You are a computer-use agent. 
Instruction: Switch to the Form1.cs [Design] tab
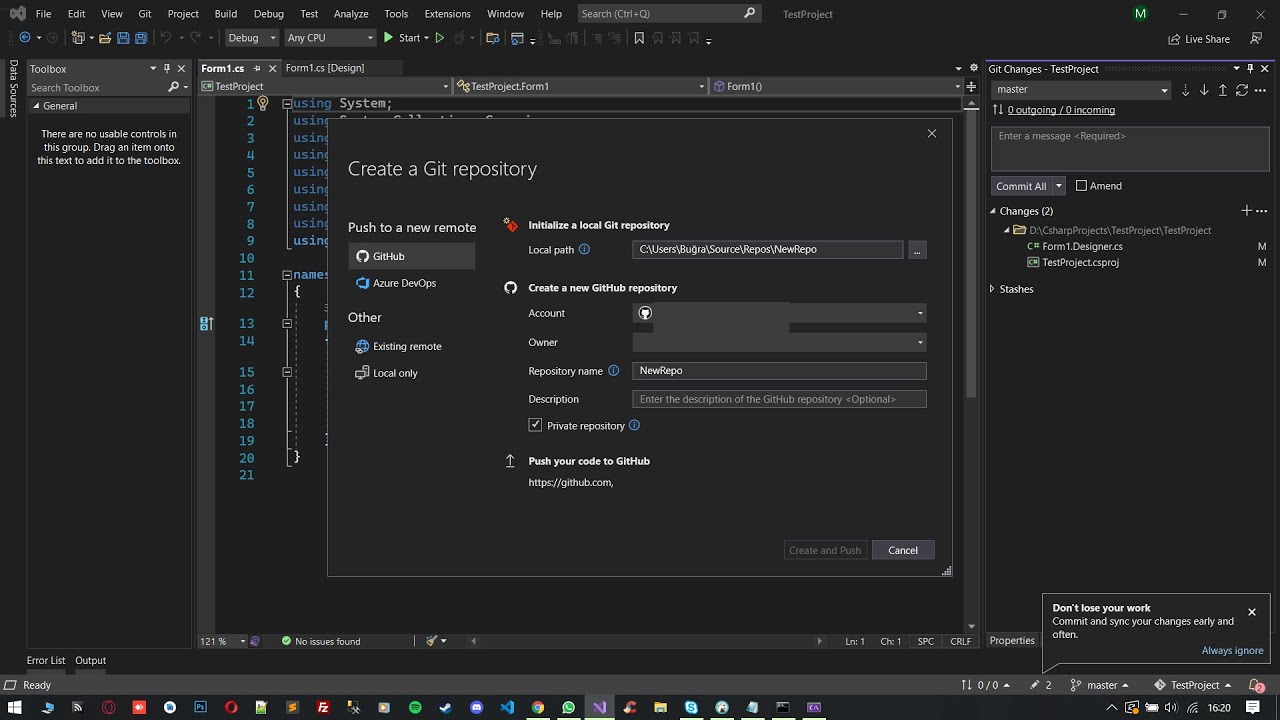pyautogui.click(x=325, y=68)
